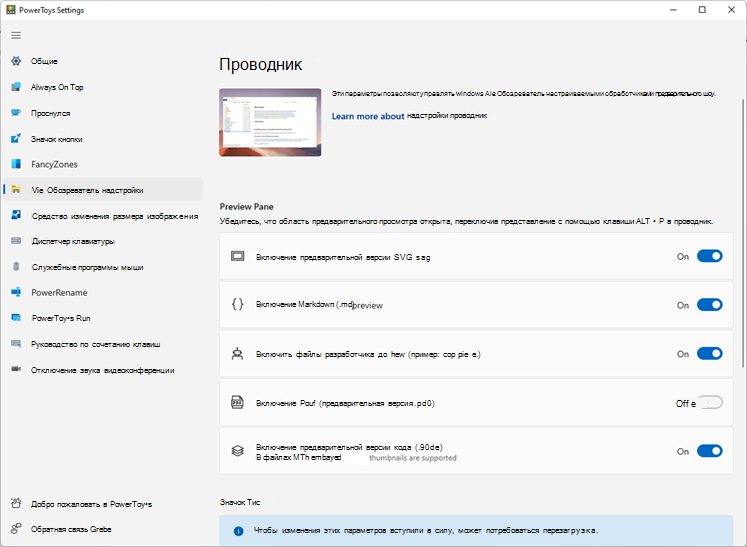Follow the Learn more about link
Viewport: 747px width, 547px height.
pos(368,116)
